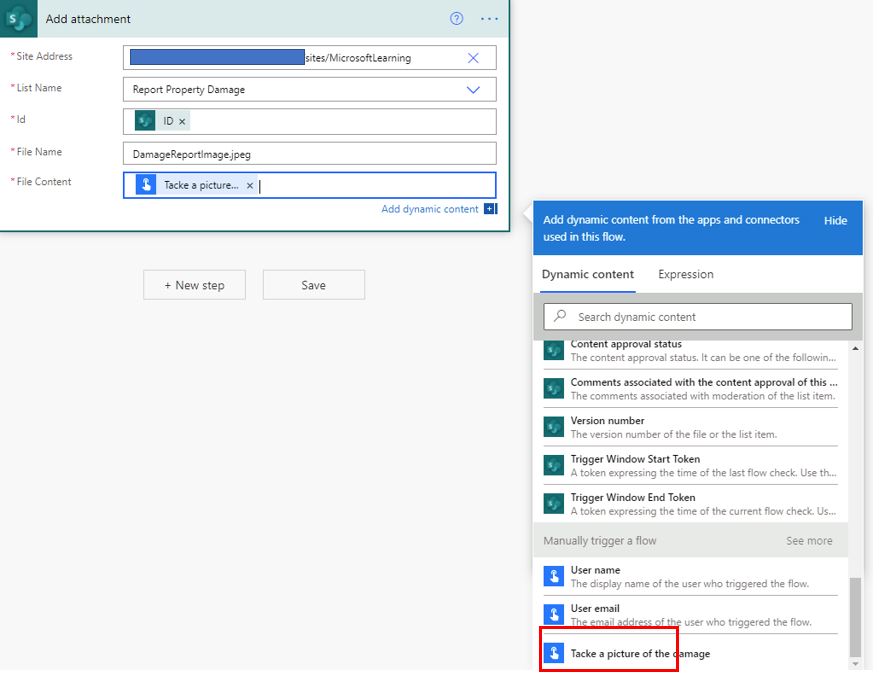Image resolution: width=879 pixels, height=681 pixels.
Task: Click the Add attachment title
Action: pos(88,18)
